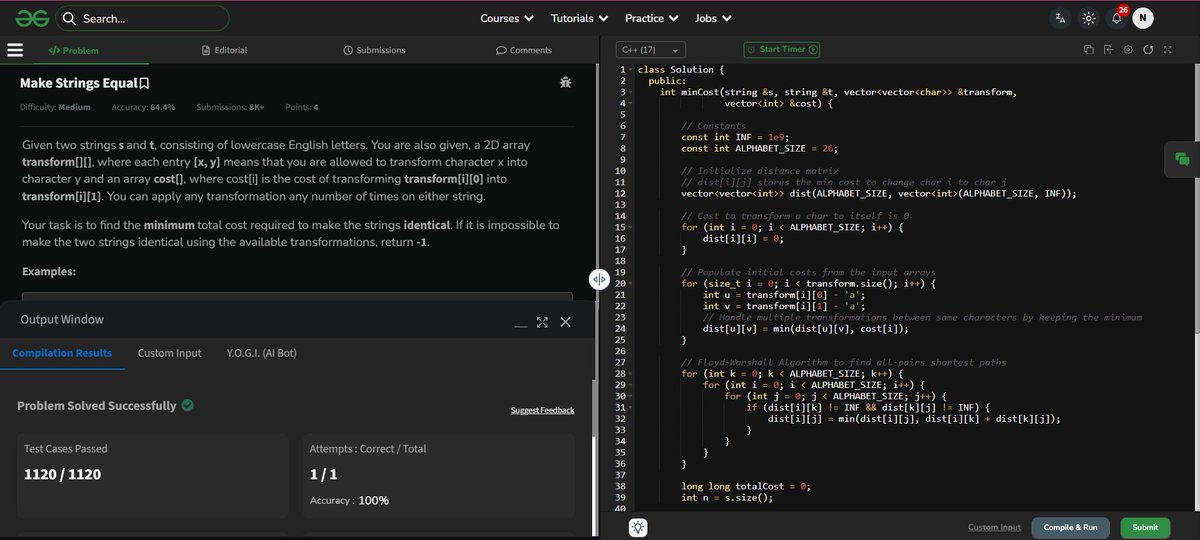Click the '1120 / 1120' test cases value
1200x540 pixels.
pyautogui.click(x=62, y=474)
